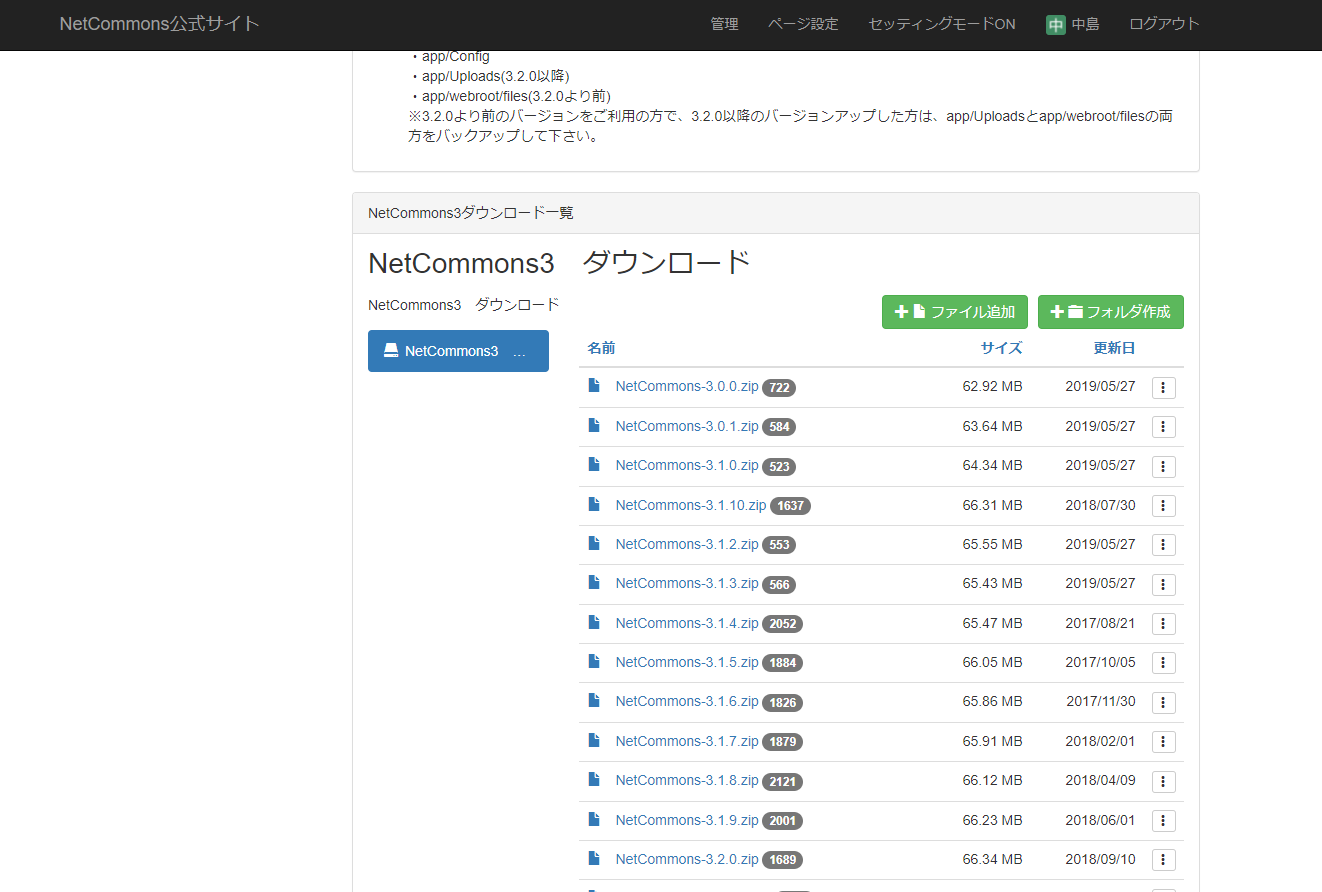Click the file icon beside NetCommons-3.0.1.zip

pyautogui.click(x=594, y=425)
